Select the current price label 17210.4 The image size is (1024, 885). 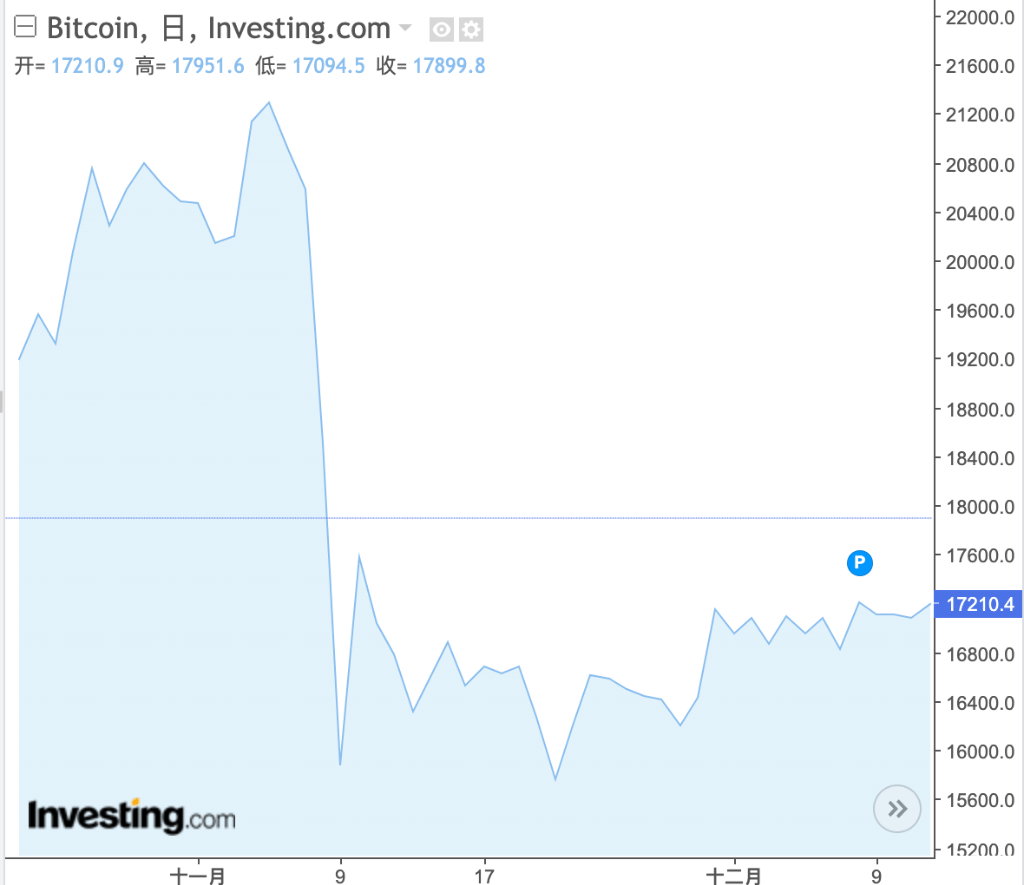[980, 604]
